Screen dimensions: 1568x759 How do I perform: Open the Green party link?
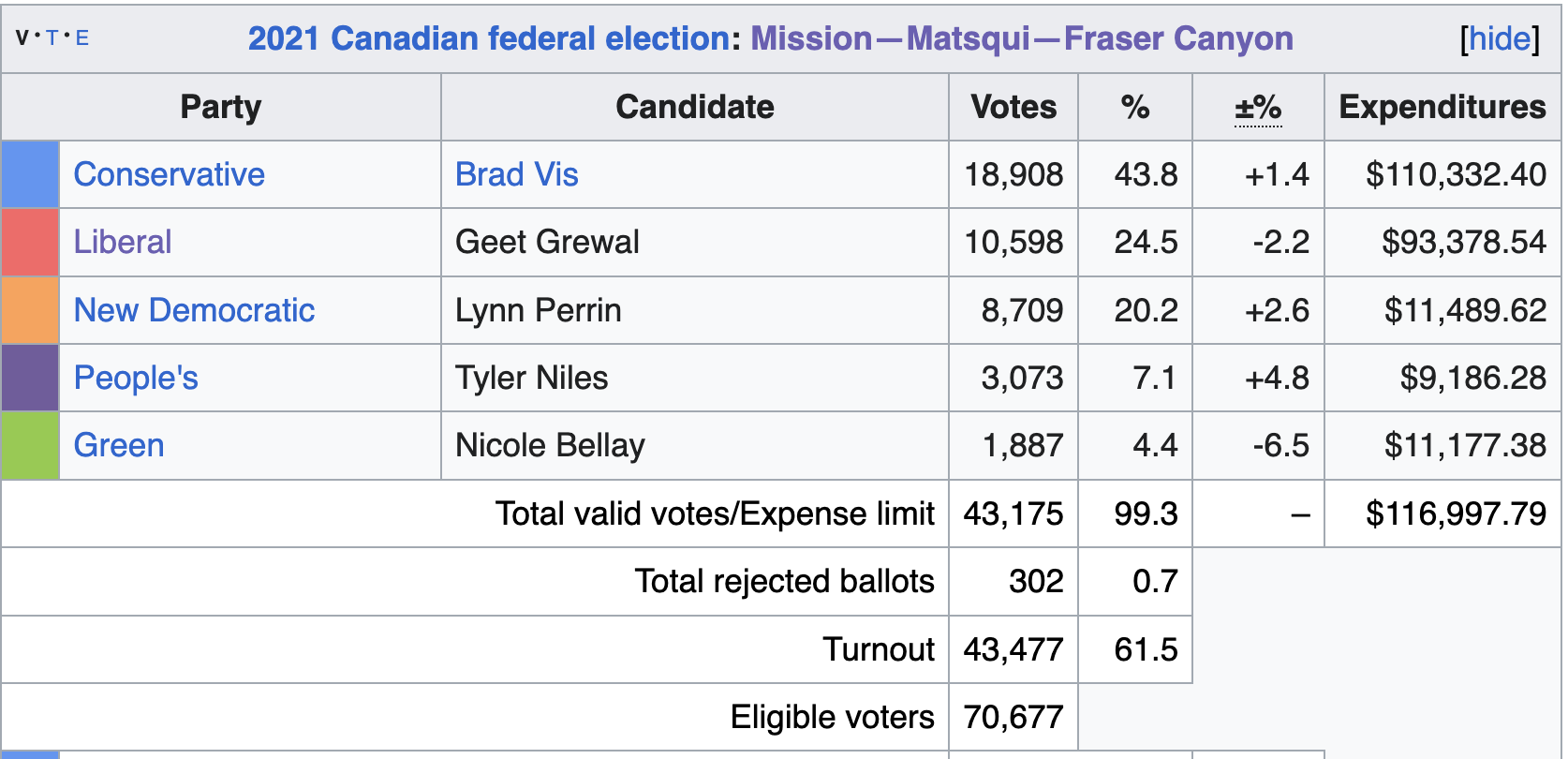click(119, 445)
